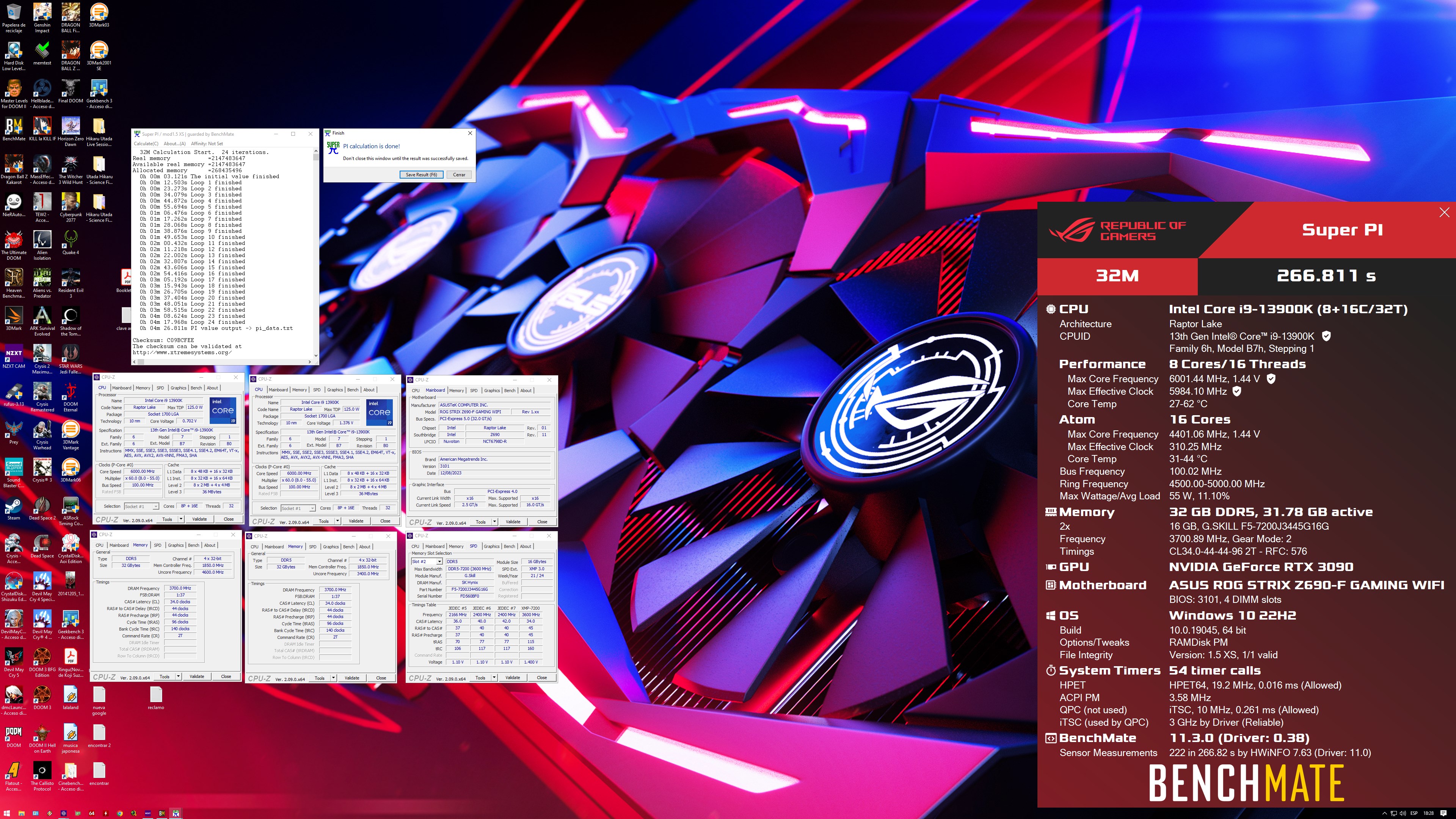Open Tools dropdown arrow in Mainboard CPU-Z window
Image resolution: width=1456 pixels, height=819 pixels.
pyautogui.click(x=494, y=522)
